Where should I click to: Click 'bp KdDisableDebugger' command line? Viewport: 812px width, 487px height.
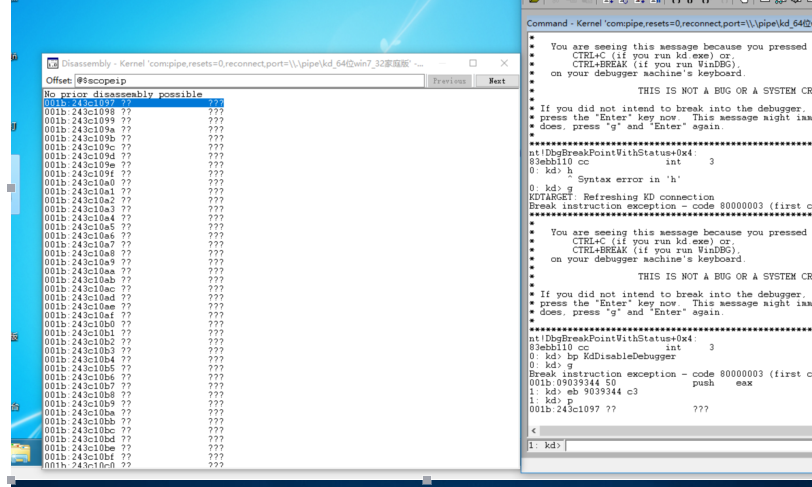tap(603, 356)
